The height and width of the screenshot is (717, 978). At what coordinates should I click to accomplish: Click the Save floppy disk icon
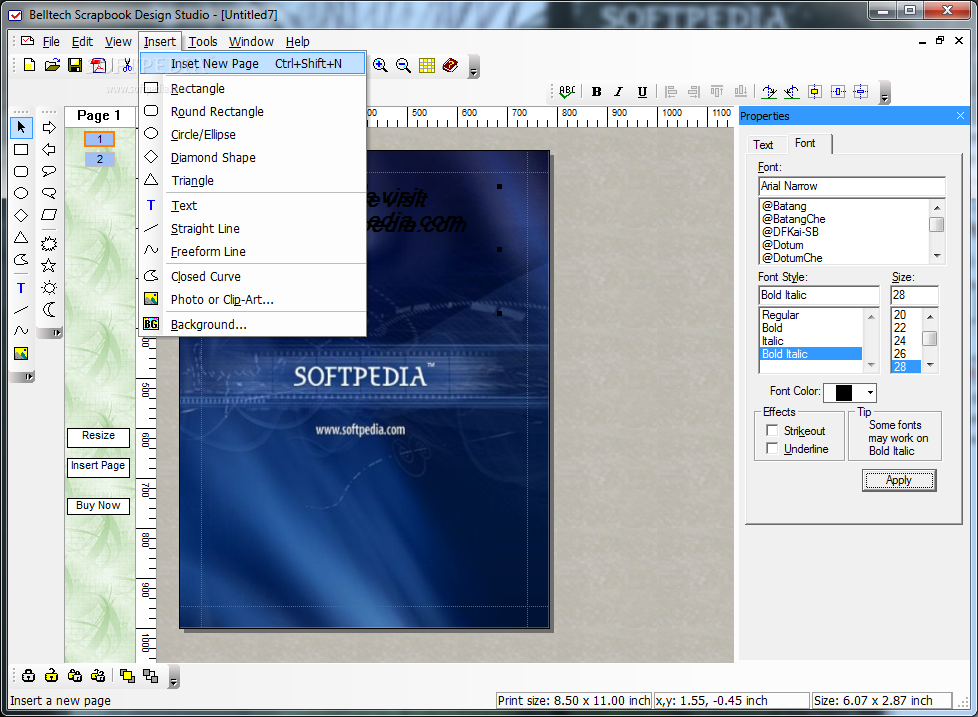coord(75,65)
